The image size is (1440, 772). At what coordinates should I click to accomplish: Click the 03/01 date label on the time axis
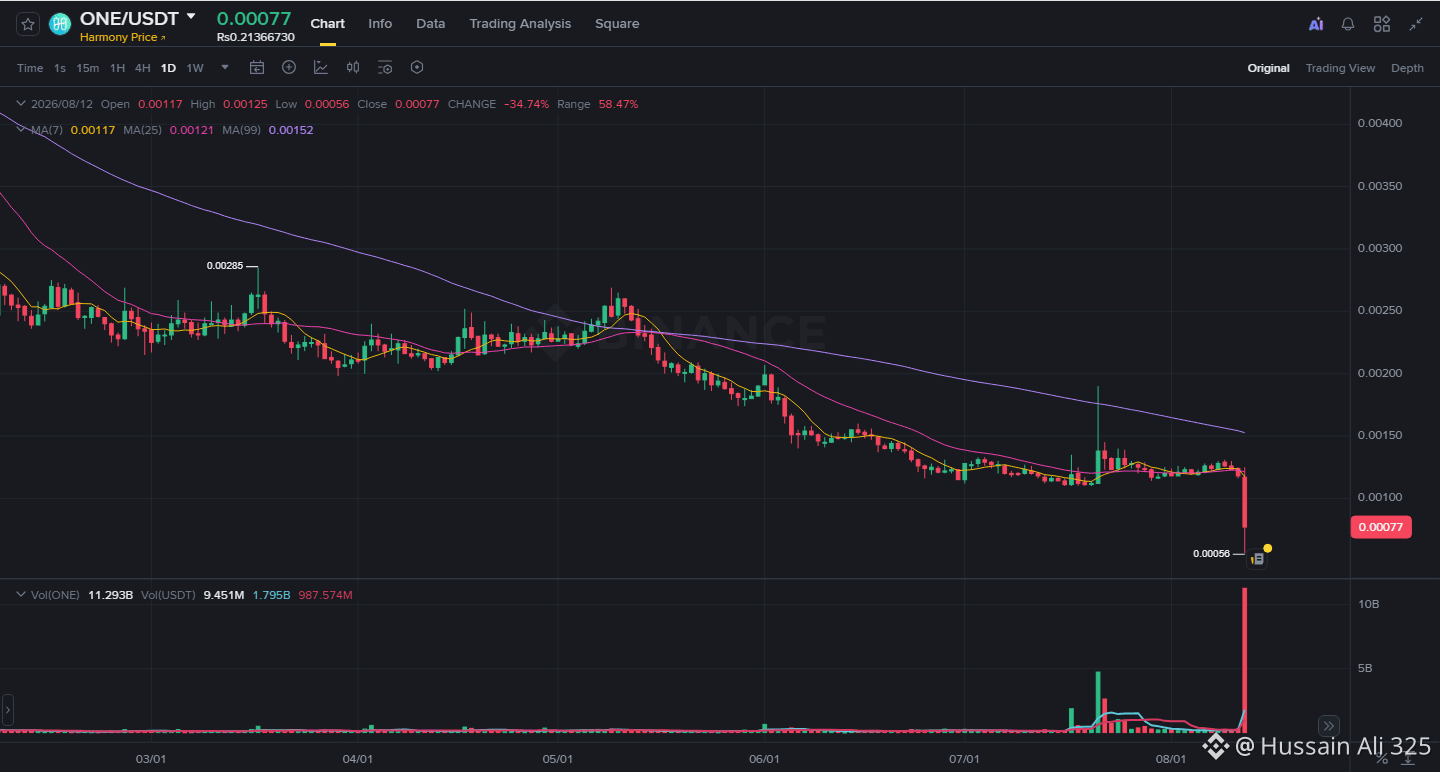[x=150, y=760]
